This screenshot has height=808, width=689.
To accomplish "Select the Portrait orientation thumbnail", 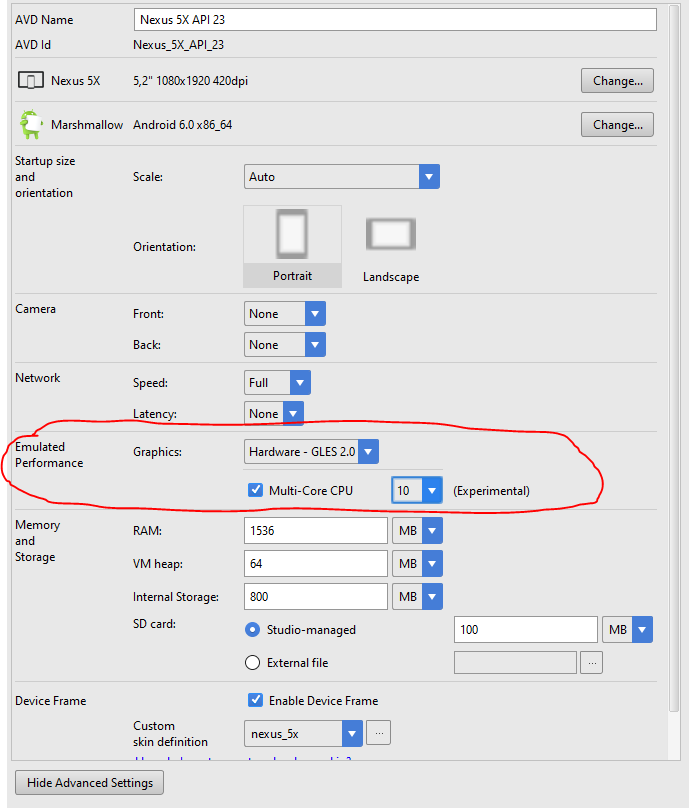I will [x=292, y=246].
